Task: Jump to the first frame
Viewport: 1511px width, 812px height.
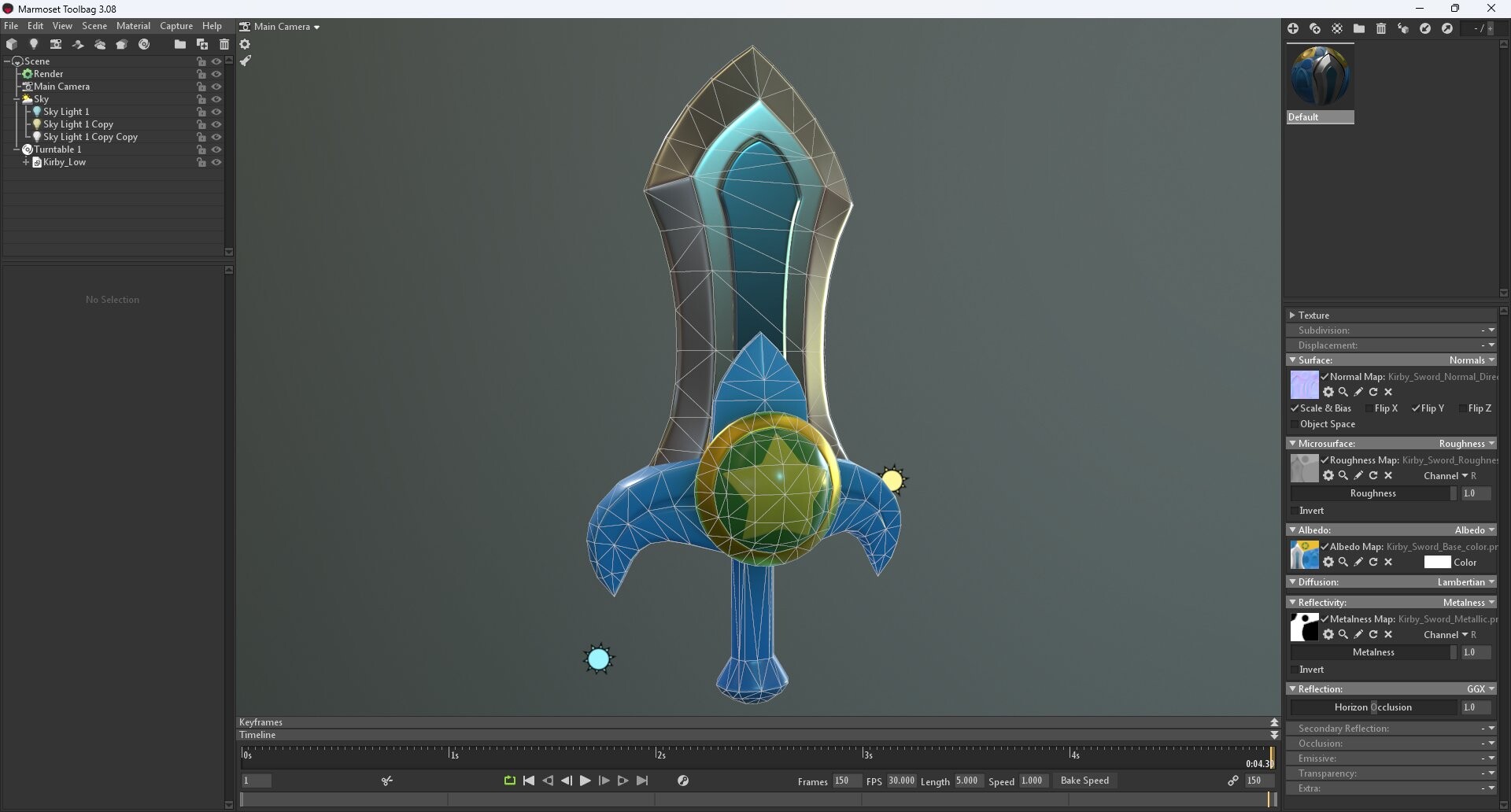Action: tap(529, 781)
